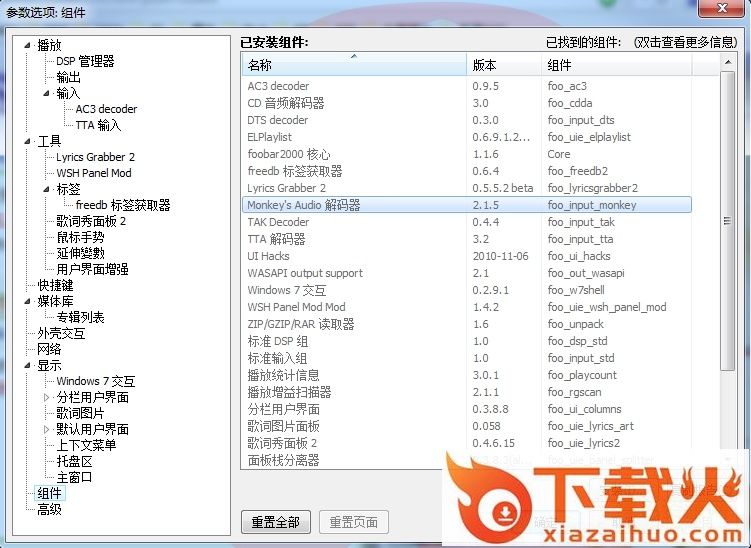
Task: Select WSH Panel Mod Mod row
Action: [467, 307]
